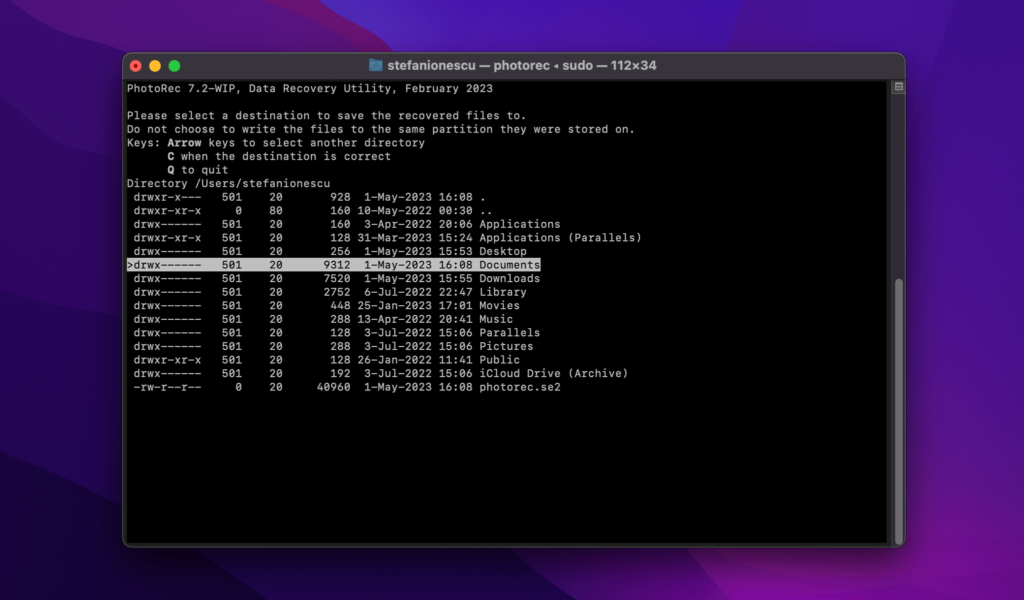
Task: Minimize the Terminal with the yellow button
Action: [155, 66]
